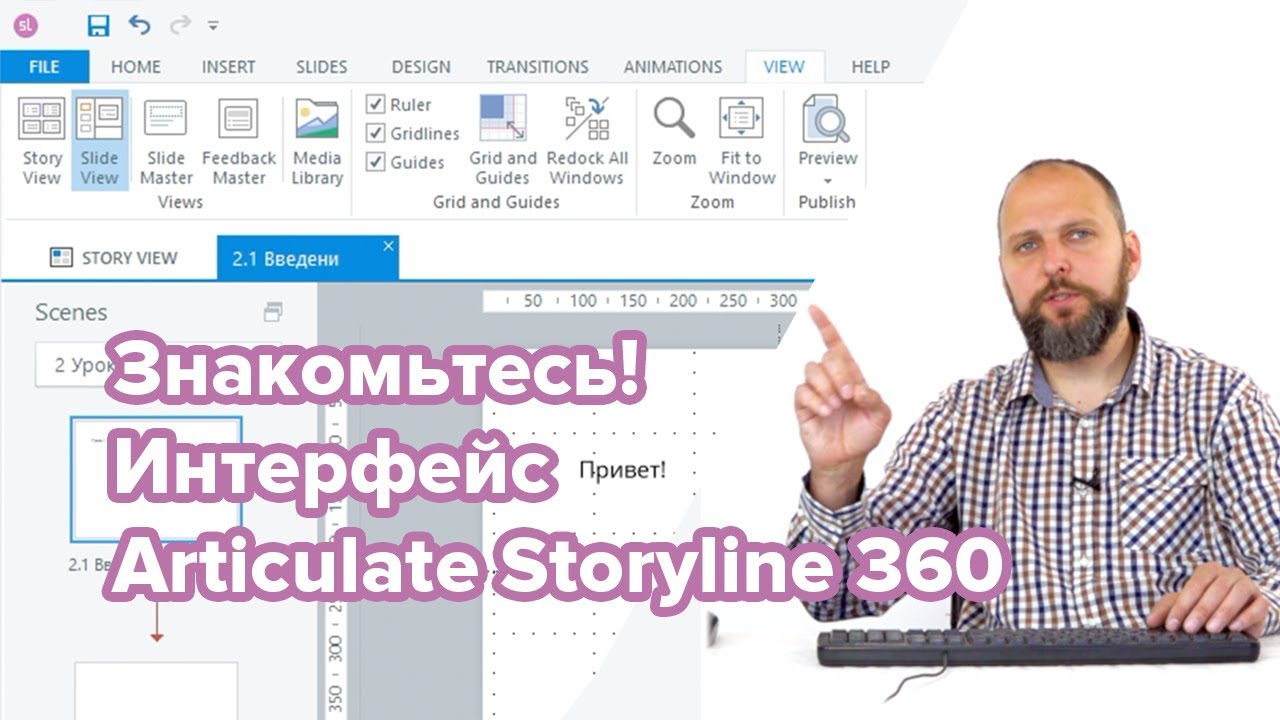
Task: Open Grid and Guides settings
Action: 503,141
